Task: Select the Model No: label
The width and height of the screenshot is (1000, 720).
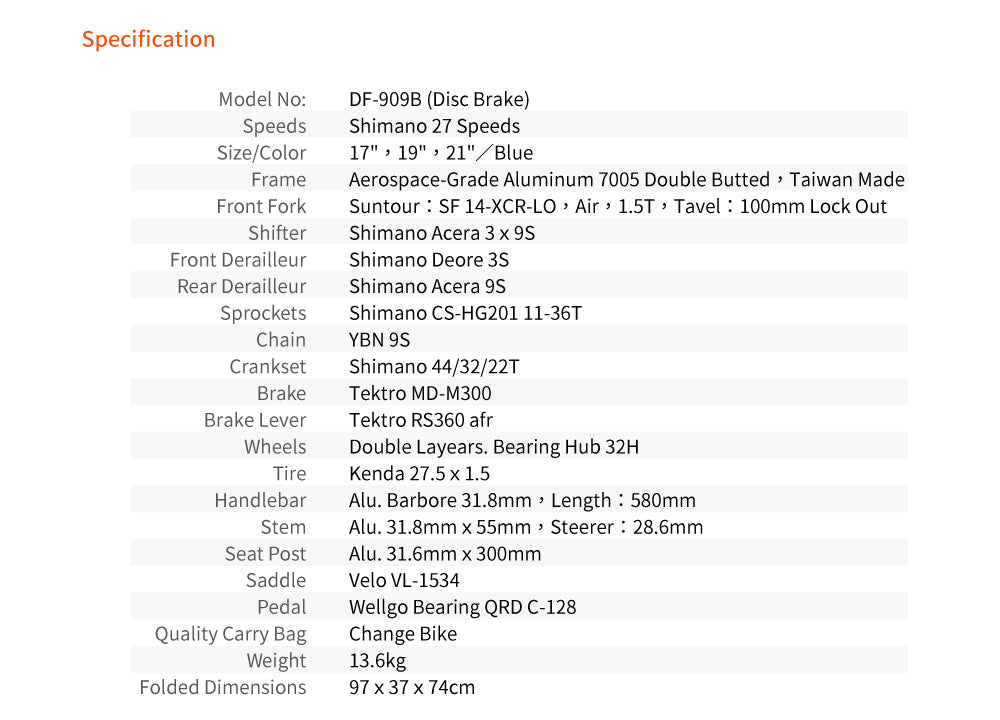Action: coord(262,99)
